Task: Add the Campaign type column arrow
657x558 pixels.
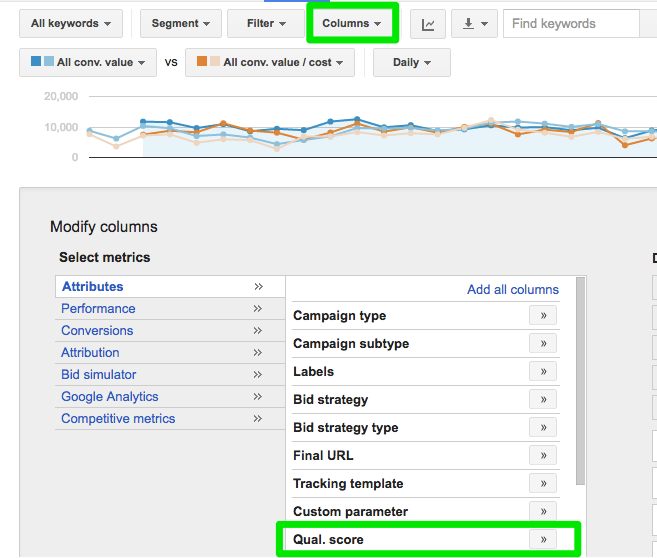Action: point(543,316)
